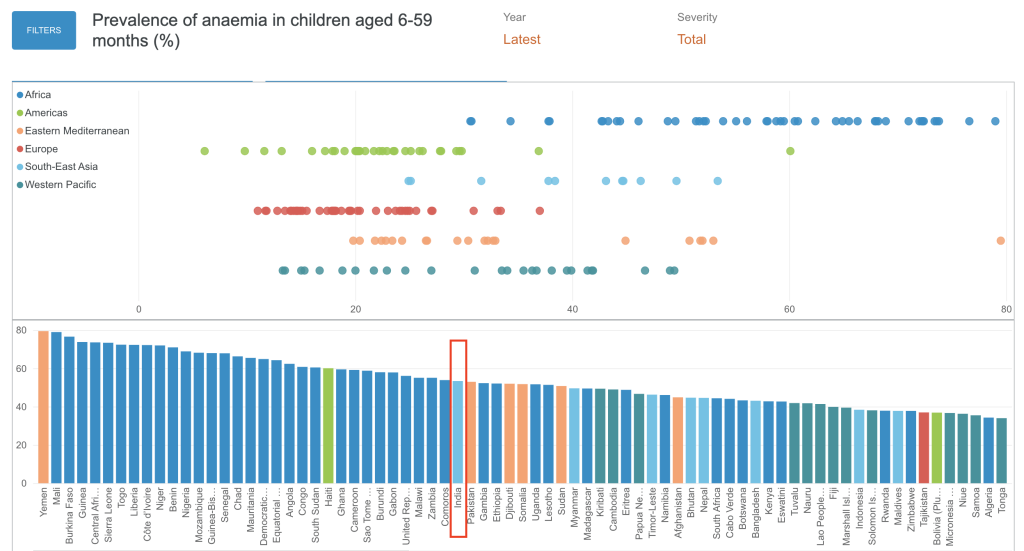This screenshot has width=1024, height=551.
Task: Click the leftmost green scatter dot
Action: (x=204, y=151)
